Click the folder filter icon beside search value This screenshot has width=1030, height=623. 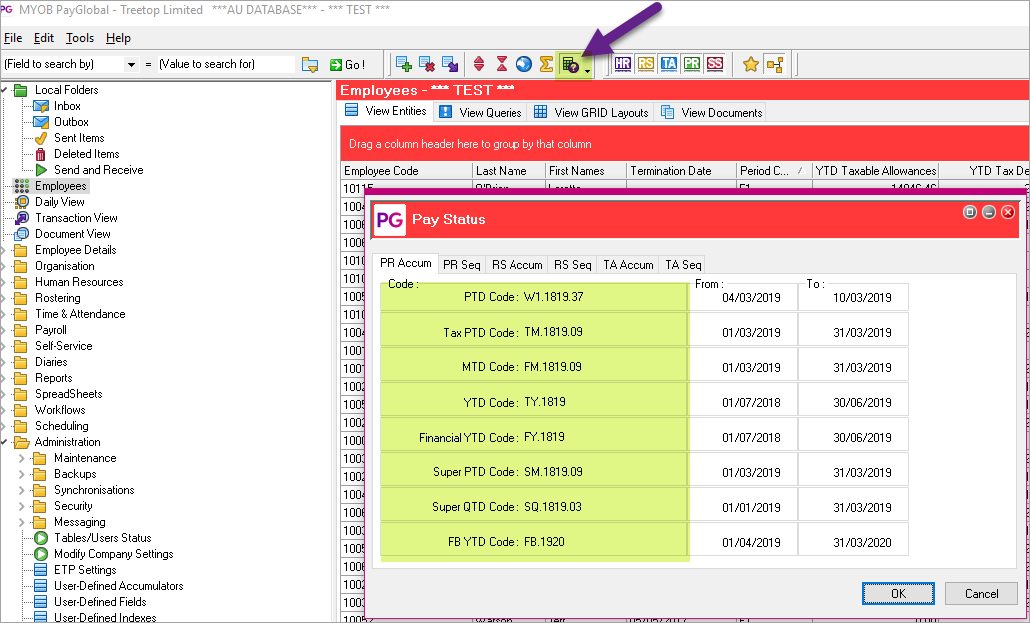pos(309,64)
